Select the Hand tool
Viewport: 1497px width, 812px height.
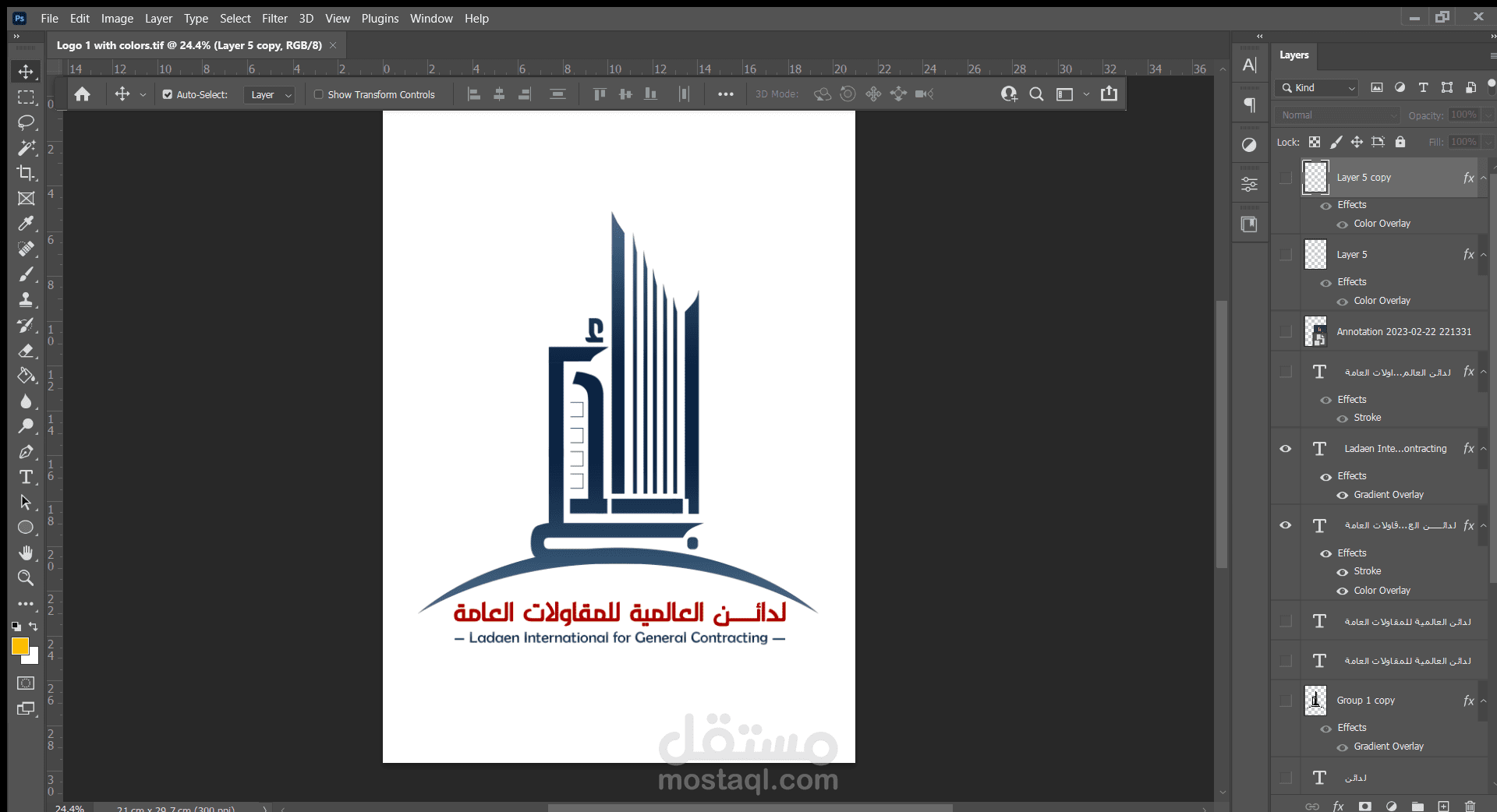pyautogui.click(x=26, y=553)
